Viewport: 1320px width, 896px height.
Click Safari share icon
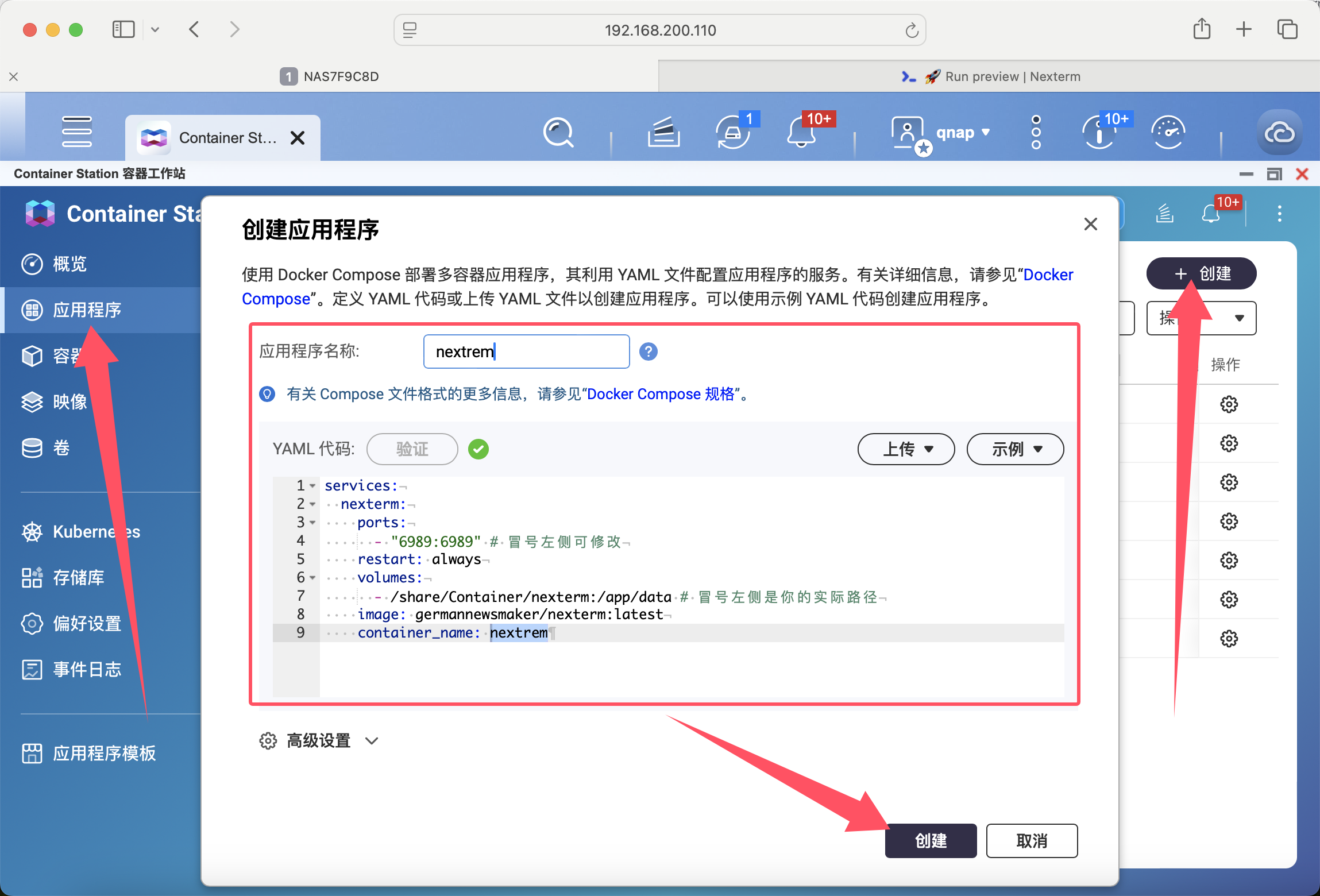point(1202,29)
